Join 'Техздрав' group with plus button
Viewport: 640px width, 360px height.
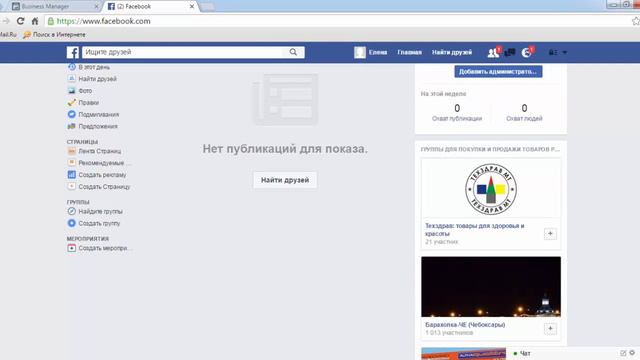550,233
